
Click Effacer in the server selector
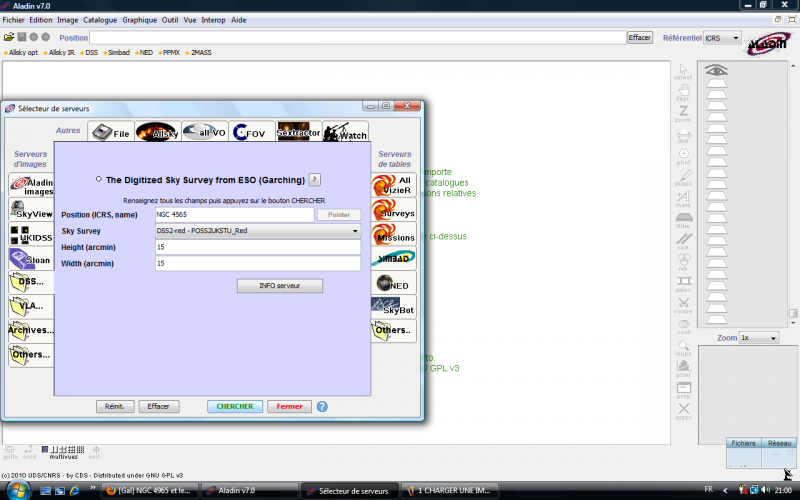tap(159, 407)
